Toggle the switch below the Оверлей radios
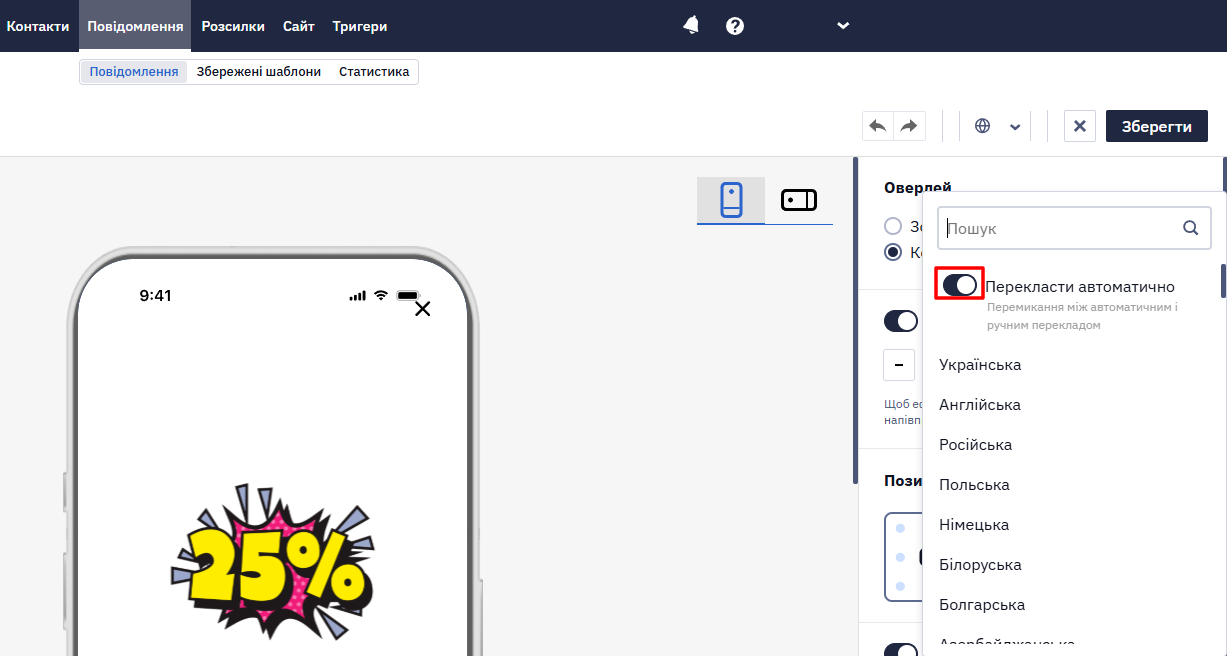The image size is (1227, 656). [901, 321]
